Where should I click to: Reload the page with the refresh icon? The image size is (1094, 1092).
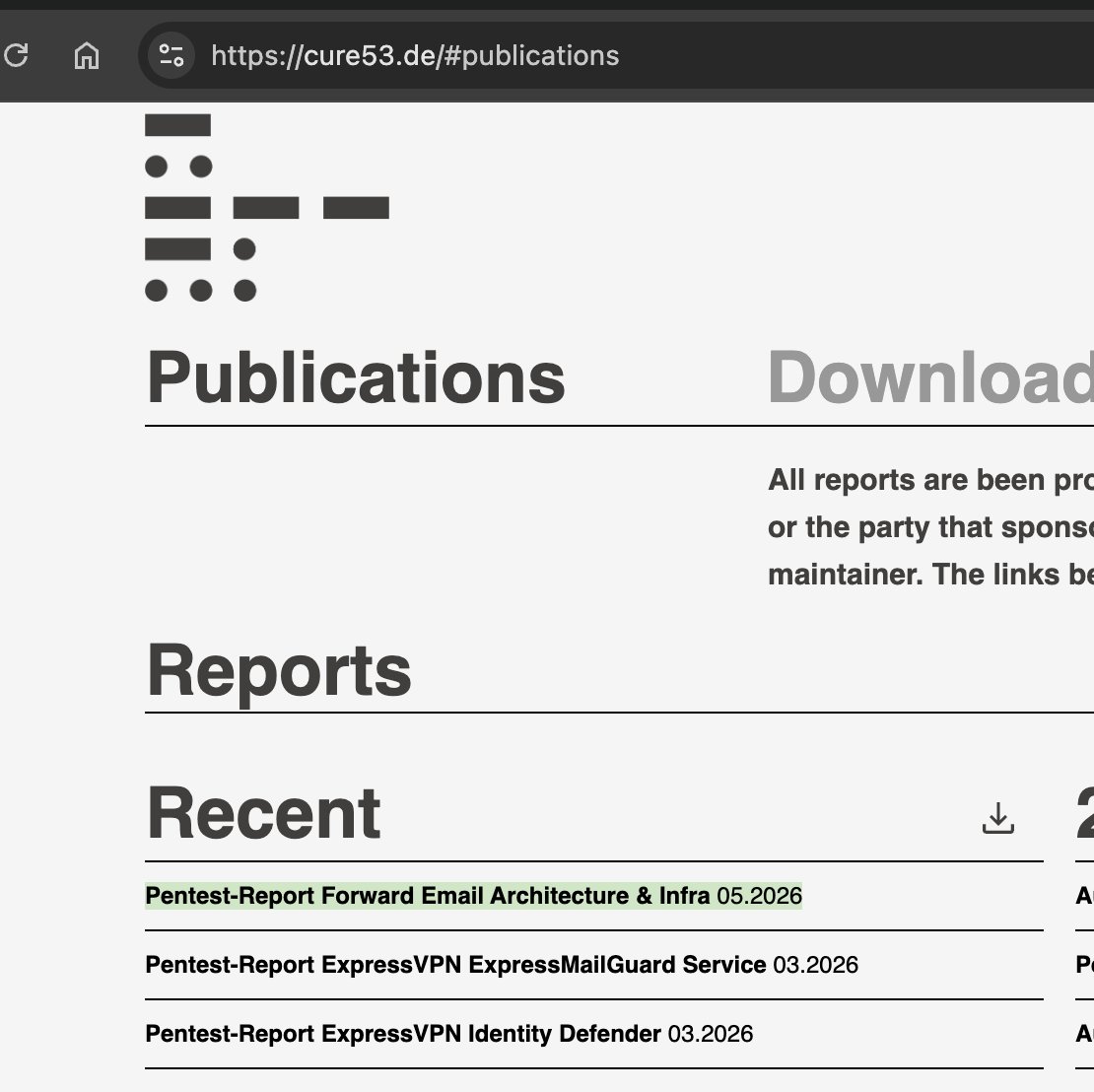click(x=16, y=55)
